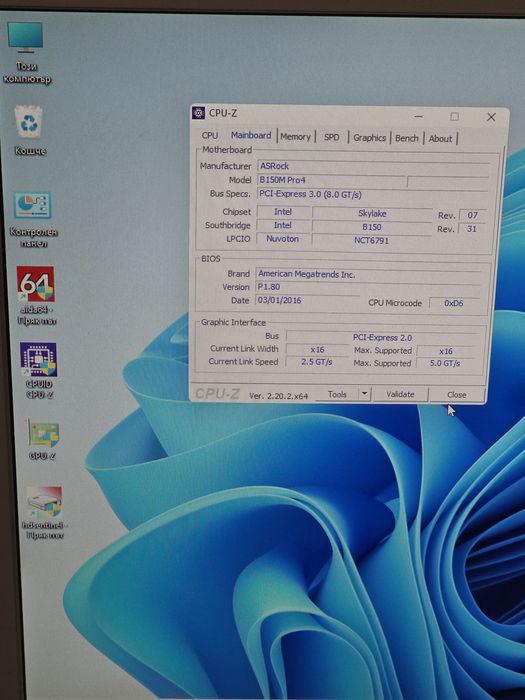Click the Manufacturer field showing ASRock
525x700 pixels.
tap(373, 166)
